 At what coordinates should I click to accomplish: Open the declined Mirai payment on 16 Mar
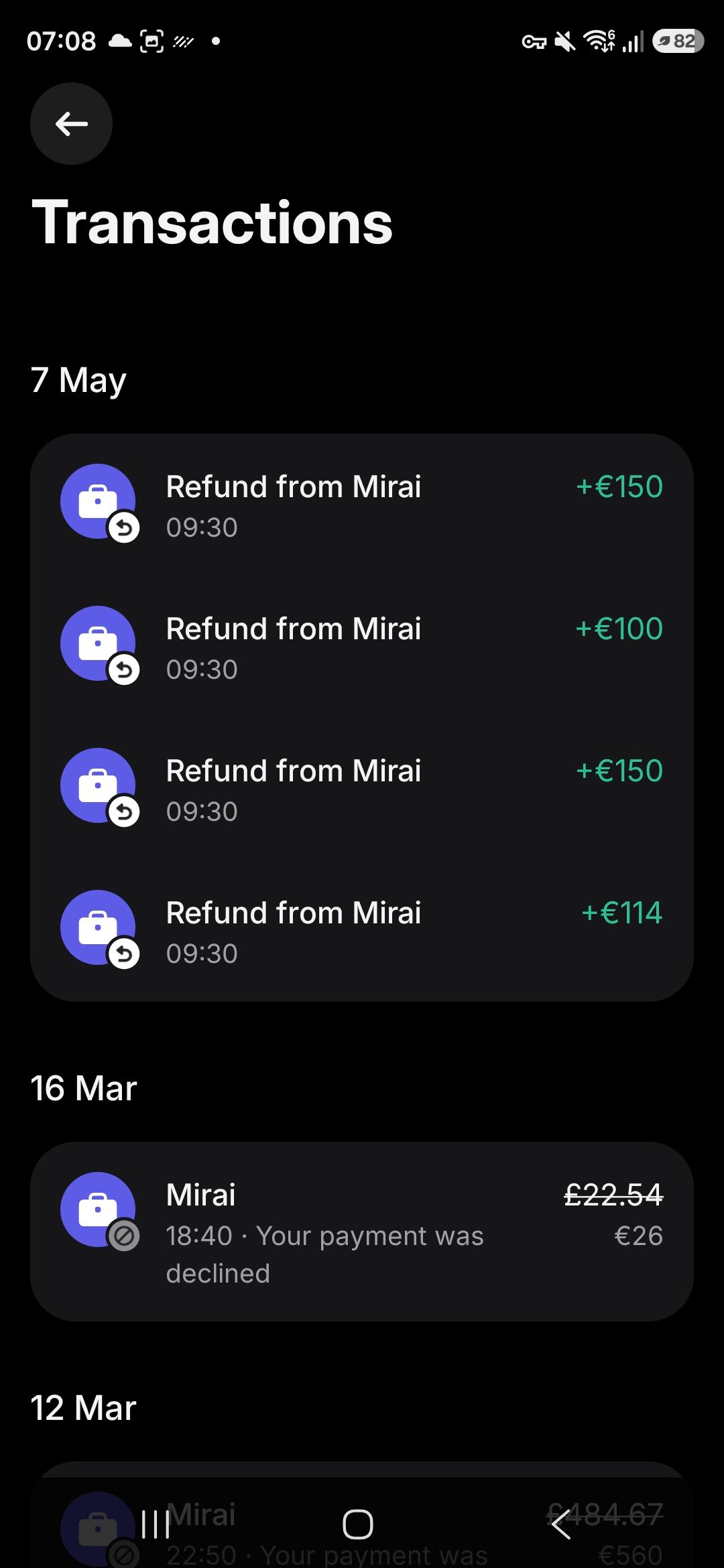point(362,1232)
